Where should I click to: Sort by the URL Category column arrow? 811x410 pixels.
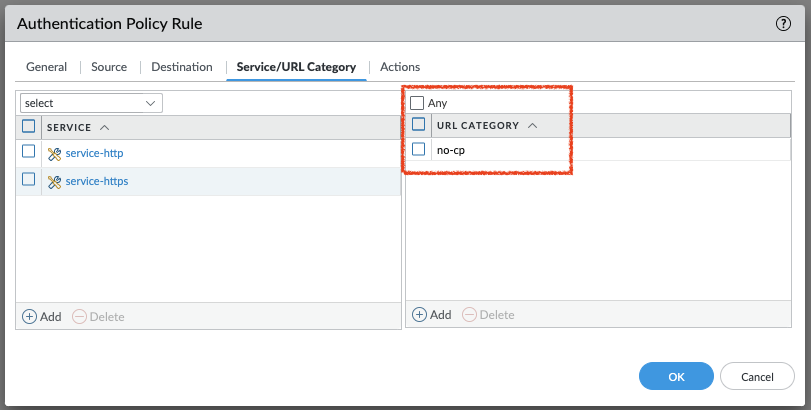pyautogui.click(x=532, y=126)
